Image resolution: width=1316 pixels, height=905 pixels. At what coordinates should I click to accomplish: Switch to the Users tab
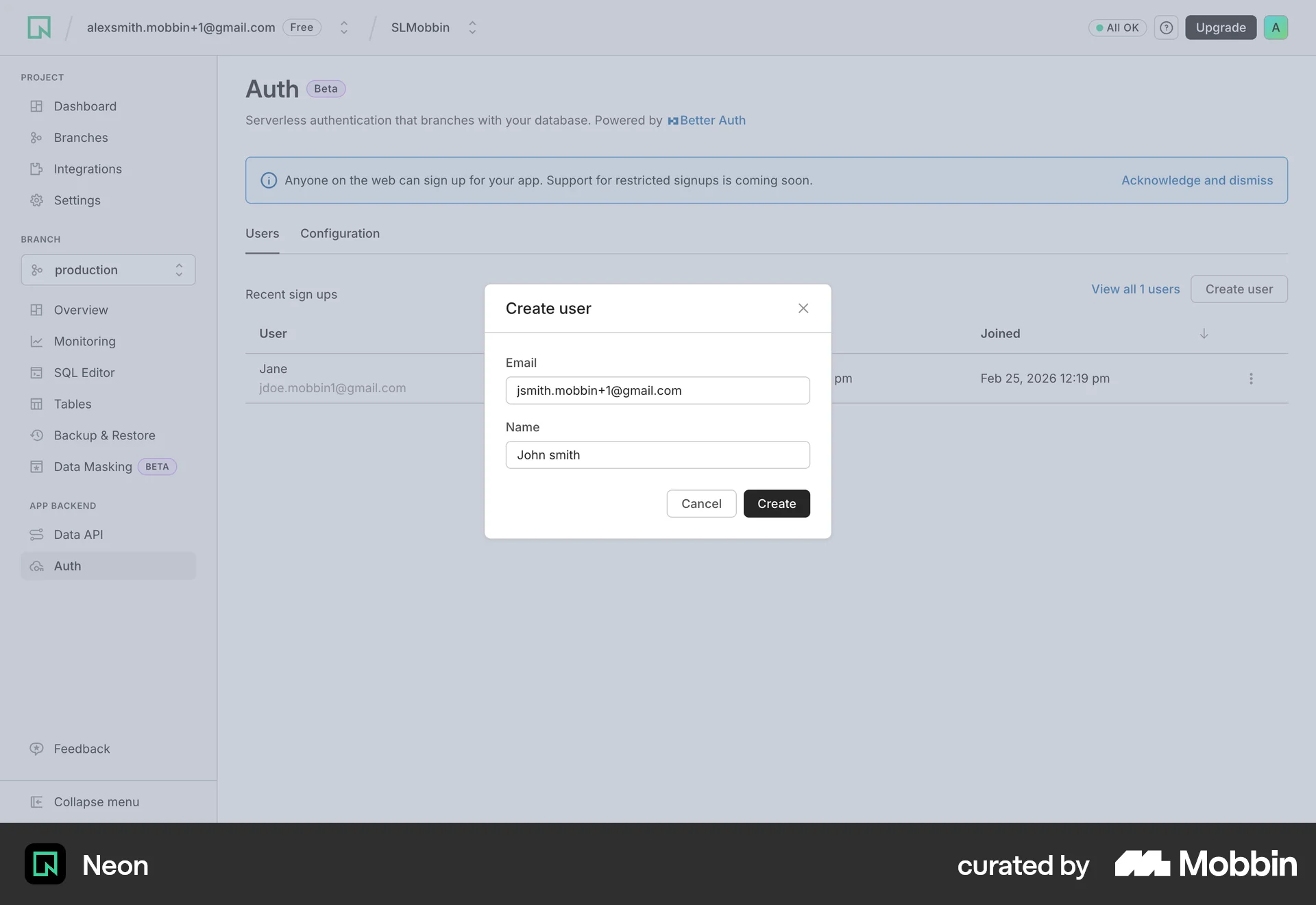(x=263, y=234)
